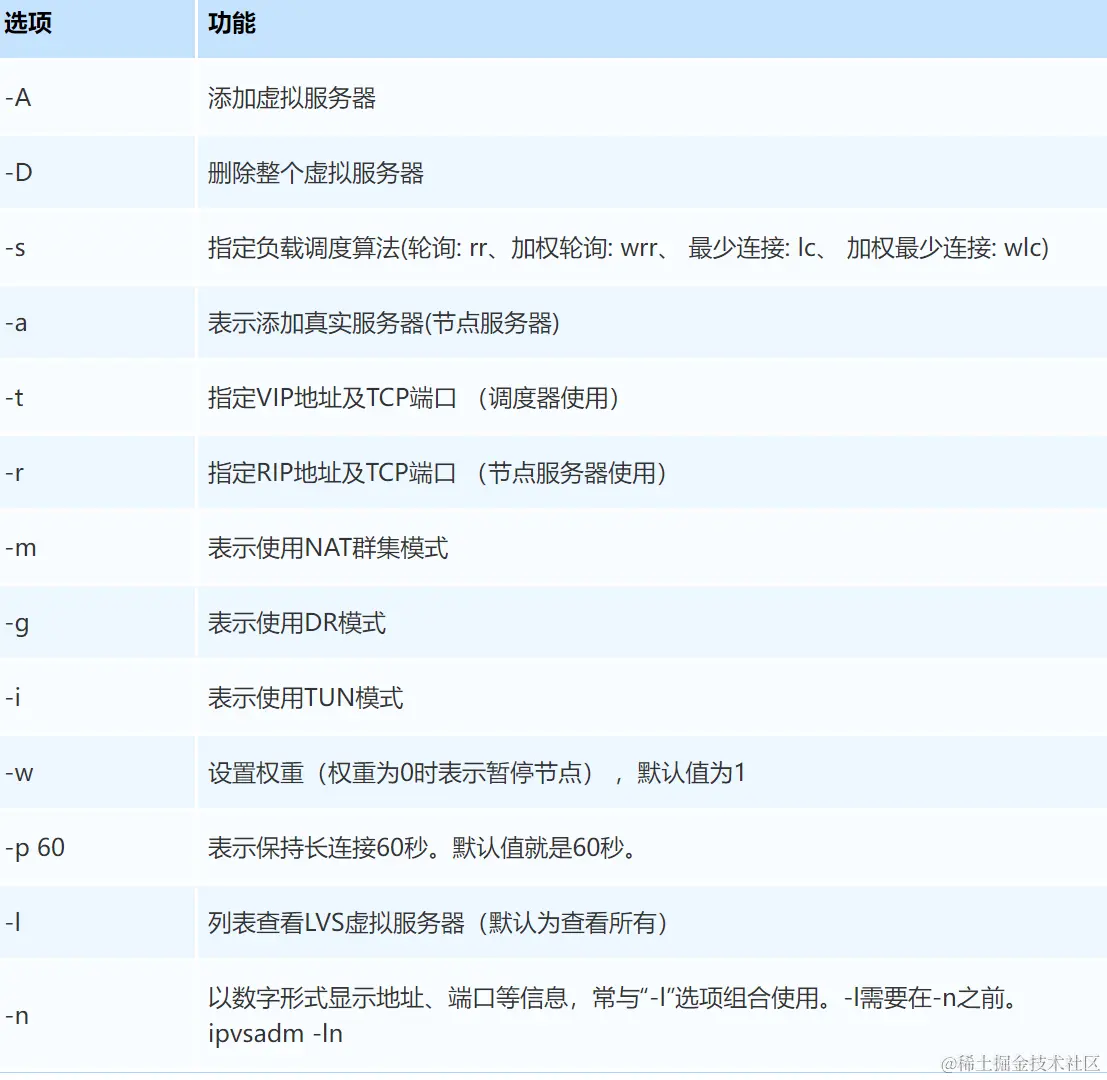Click the -w weight option cell

20,772
